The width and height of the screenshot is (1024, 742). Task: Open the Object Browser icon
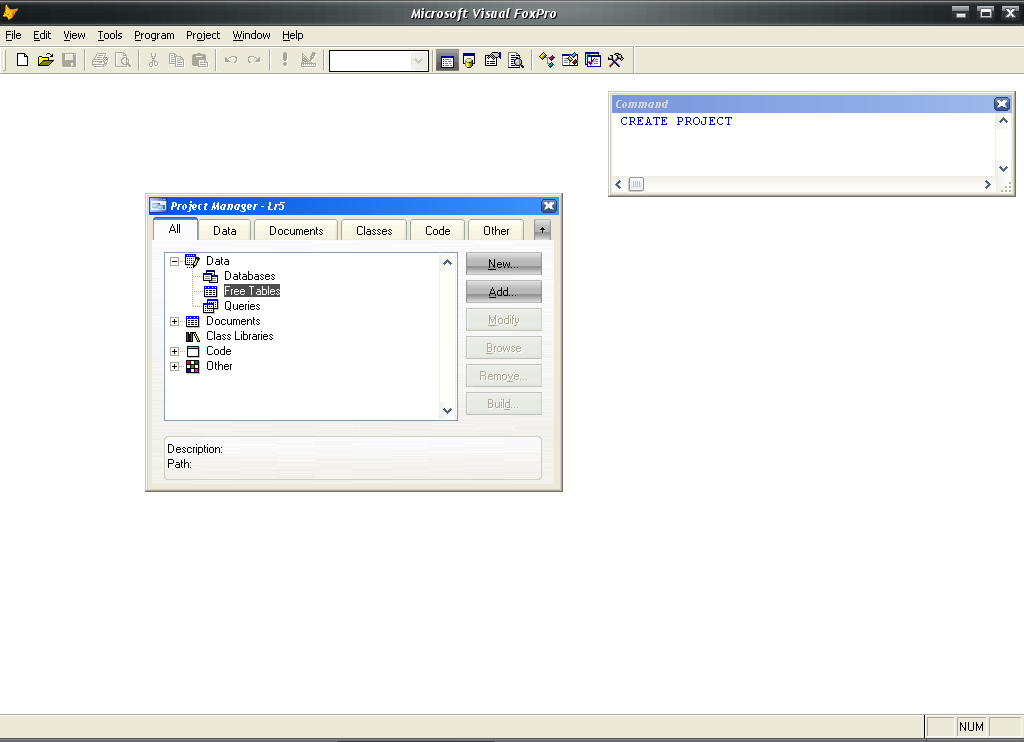click(x=569, y=60)
